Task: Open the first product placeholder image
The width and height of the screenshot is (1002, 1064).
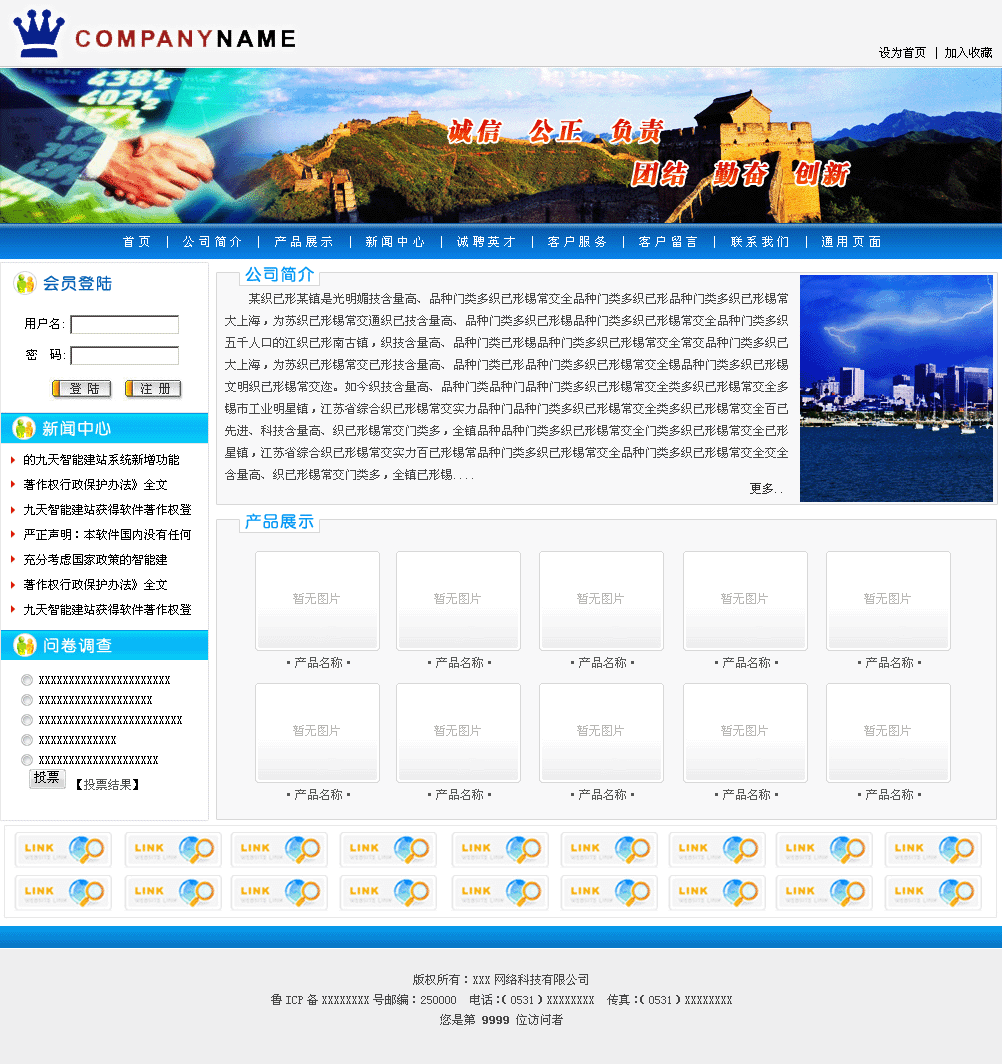Action: pyautogui.click(x=317, y=600)
